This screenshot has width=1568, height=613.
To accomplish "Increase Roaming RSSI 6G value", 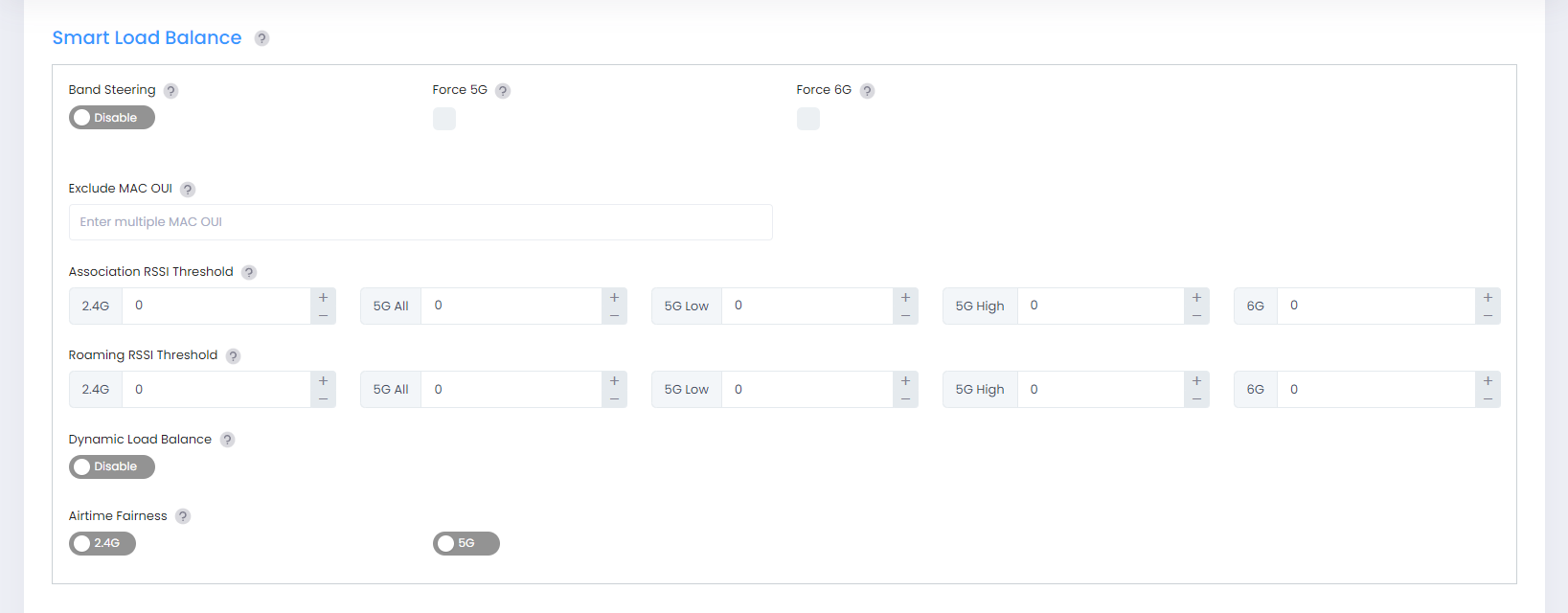I will (x=1488, y=381).
